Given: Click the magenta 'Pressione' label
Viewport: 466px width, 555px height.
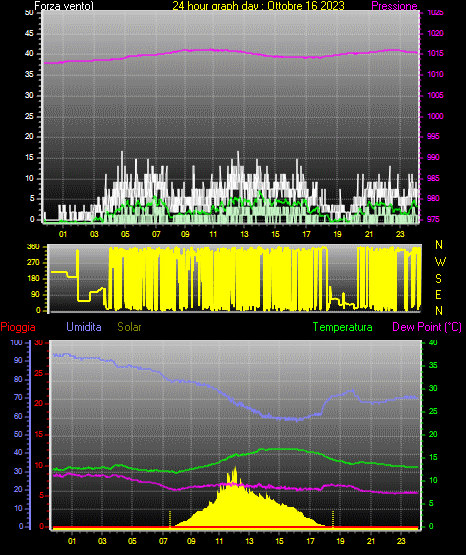Looking at the screenshot, I should pos(394,6).
